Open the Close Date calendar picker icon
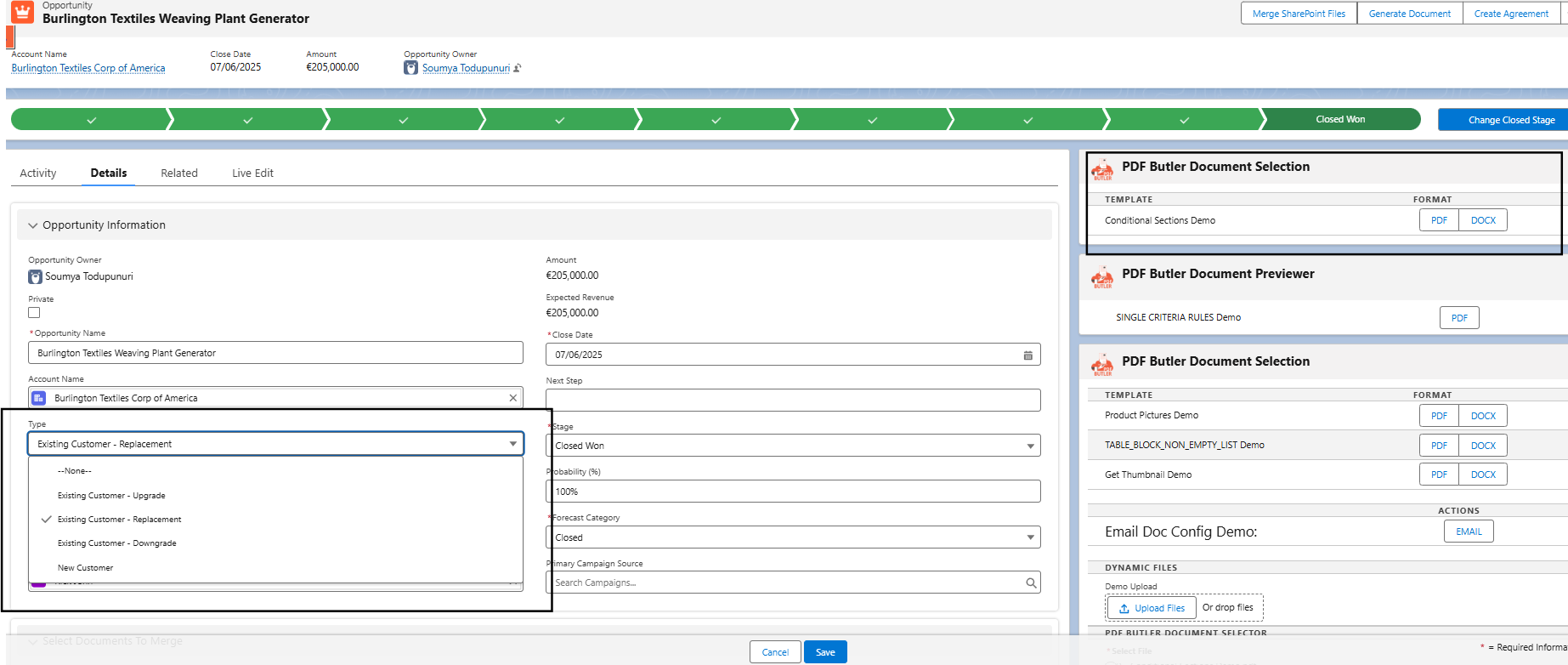 1027,355
